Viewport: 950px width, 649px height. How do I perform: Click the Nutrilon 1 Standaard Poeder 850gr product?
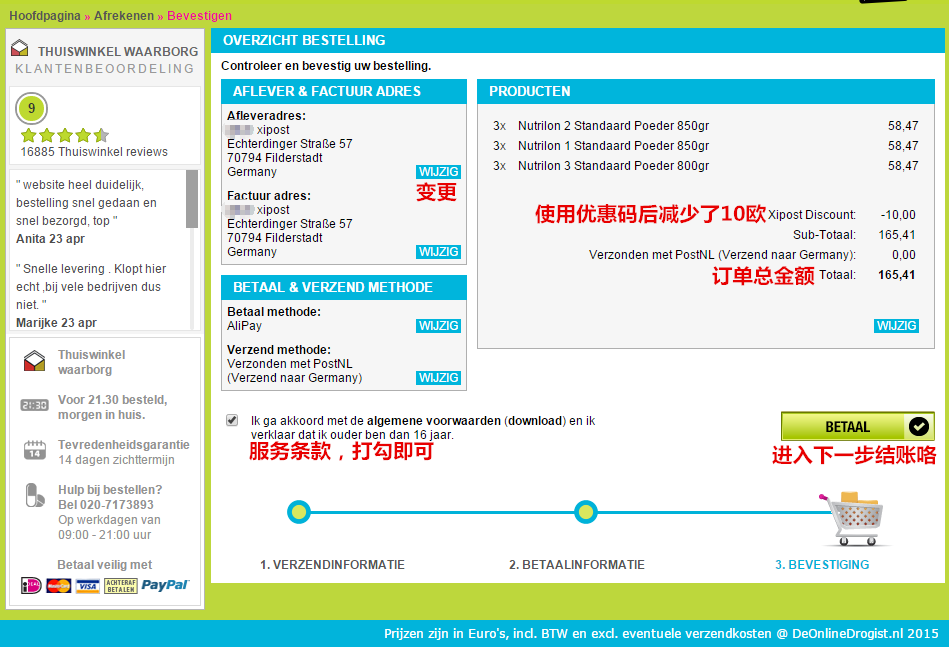[613, 145]
